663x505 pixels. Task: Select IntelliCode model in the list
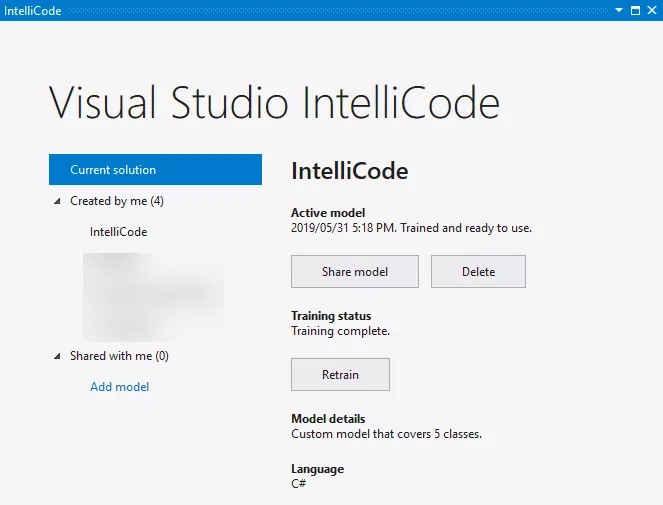click(118, 232)
